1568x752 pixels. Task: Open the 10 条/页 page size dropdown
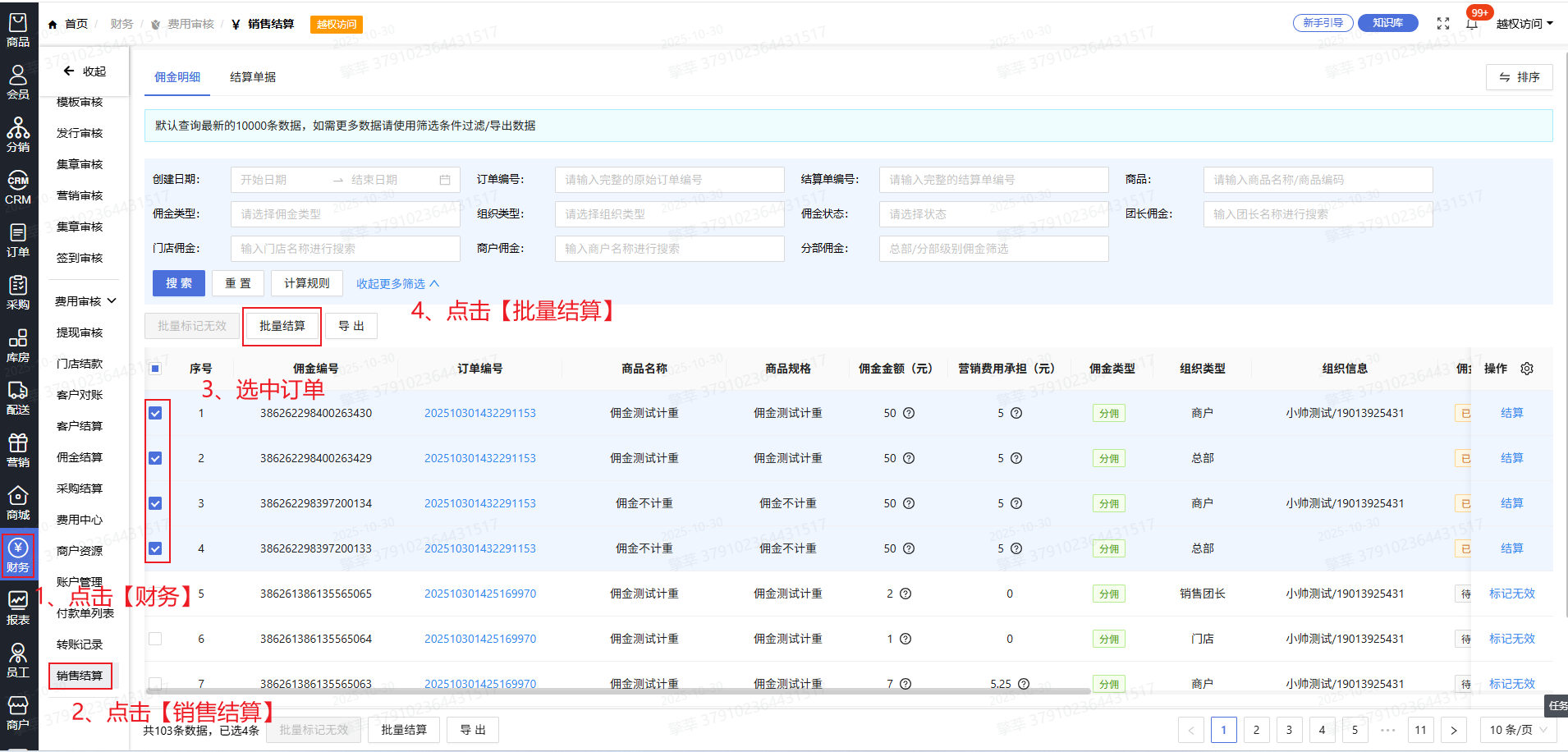pos(1518,730)
